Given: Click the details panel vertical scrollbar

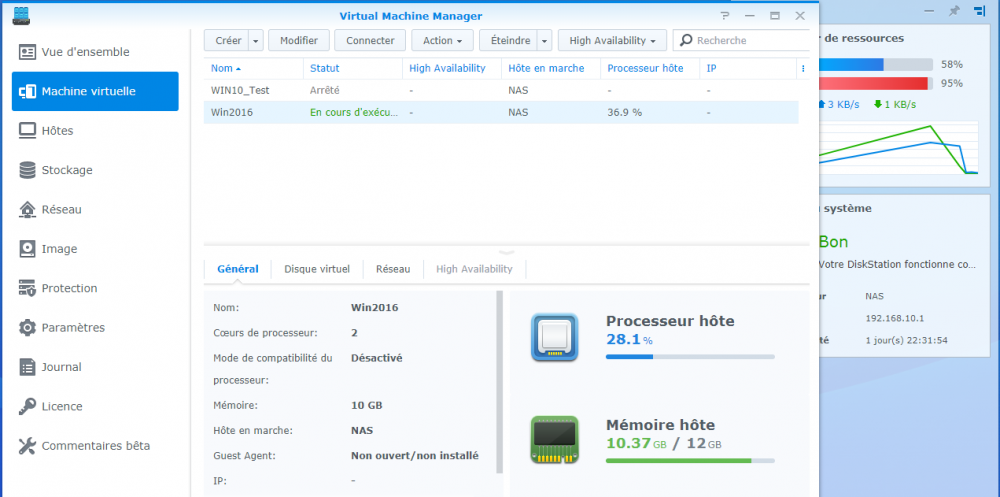Looking at the screenshot, I should (500, 380).
